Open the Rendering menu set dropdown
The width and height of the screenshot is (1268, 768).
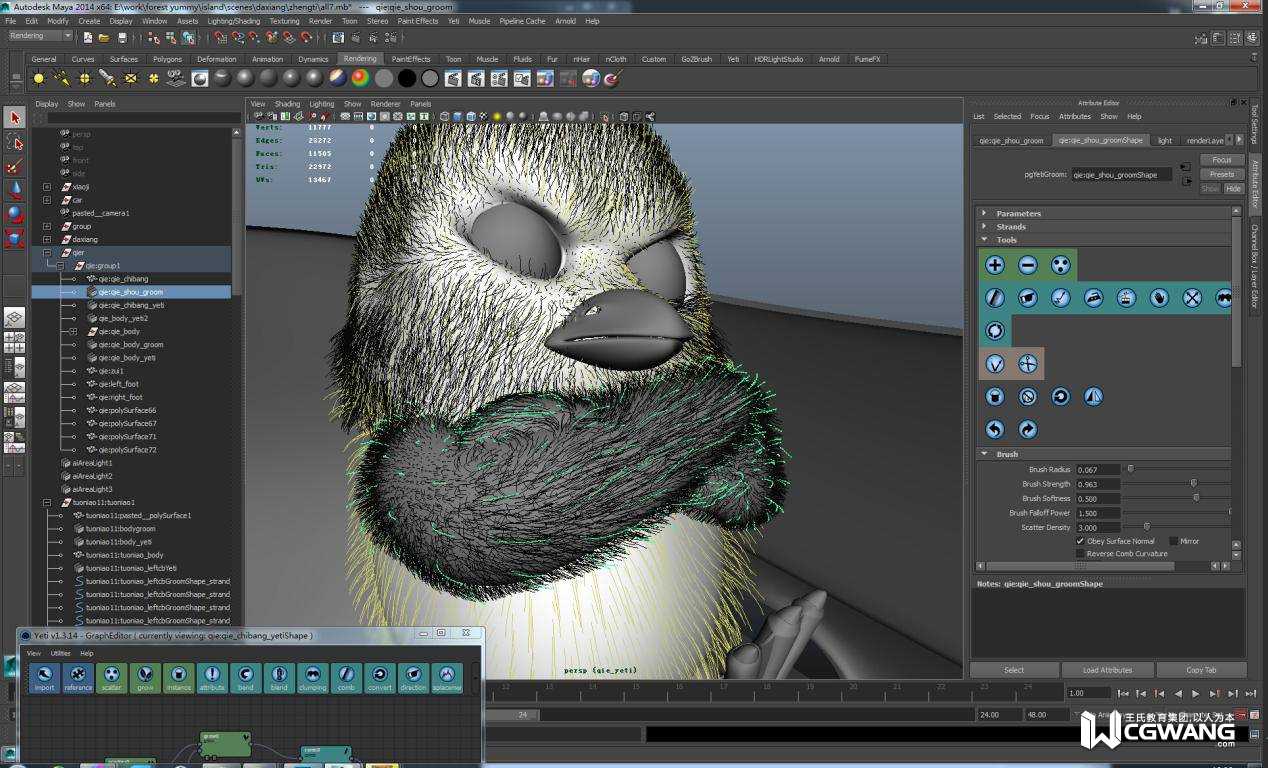click(x=40, y=36)
